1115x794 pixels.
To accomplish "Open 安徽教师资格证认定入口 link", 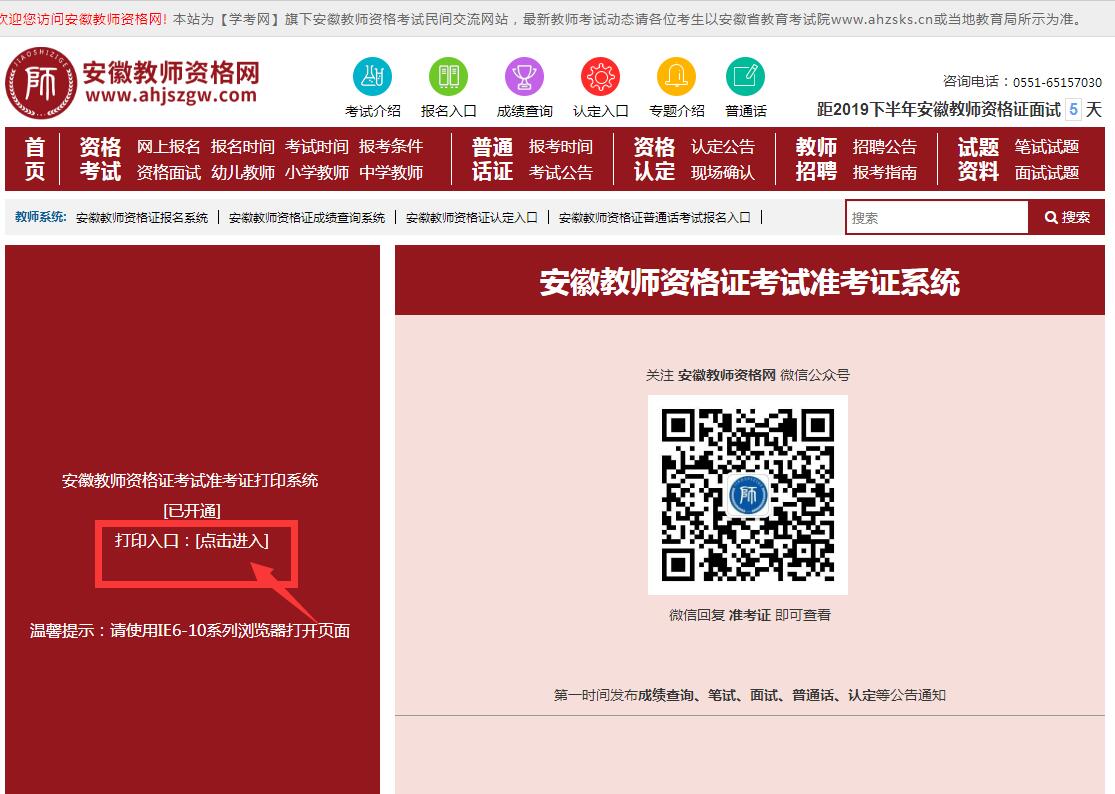I will 471,218.
